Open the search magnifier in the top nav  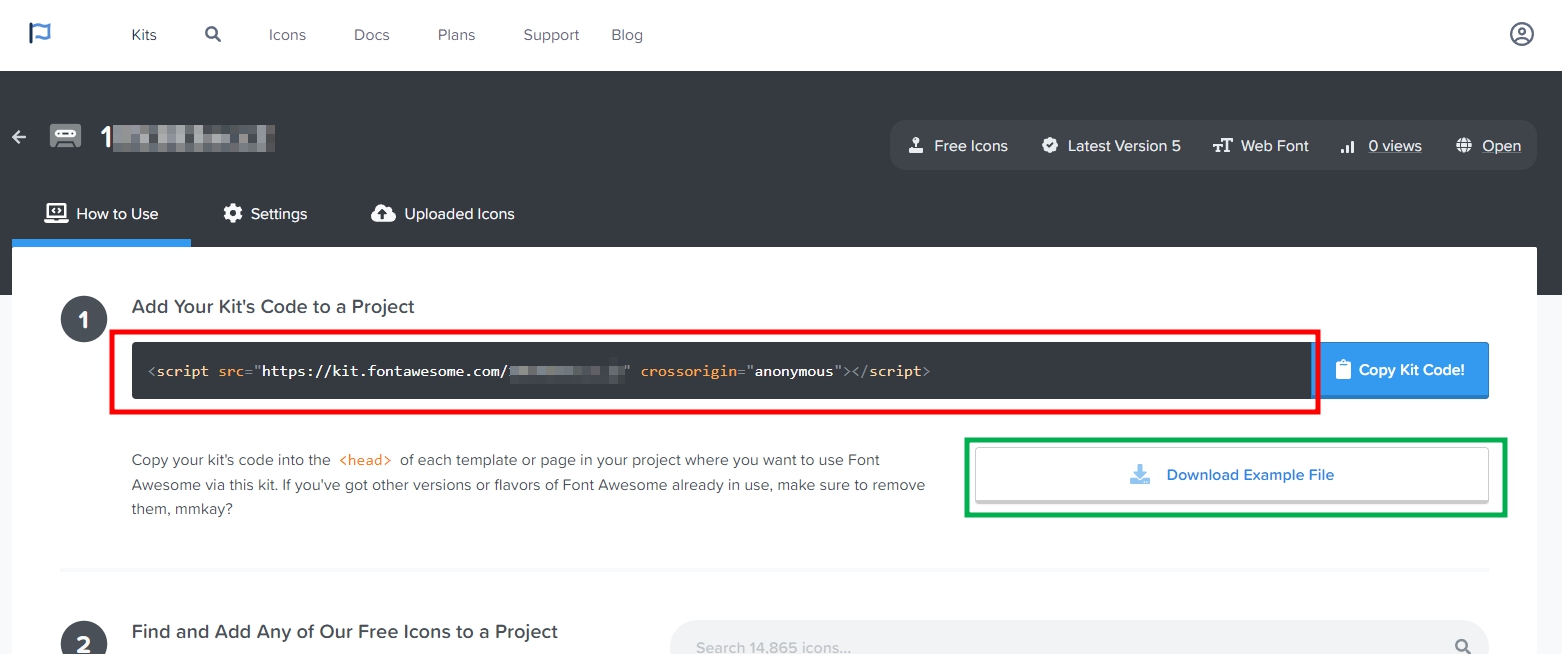213,34
